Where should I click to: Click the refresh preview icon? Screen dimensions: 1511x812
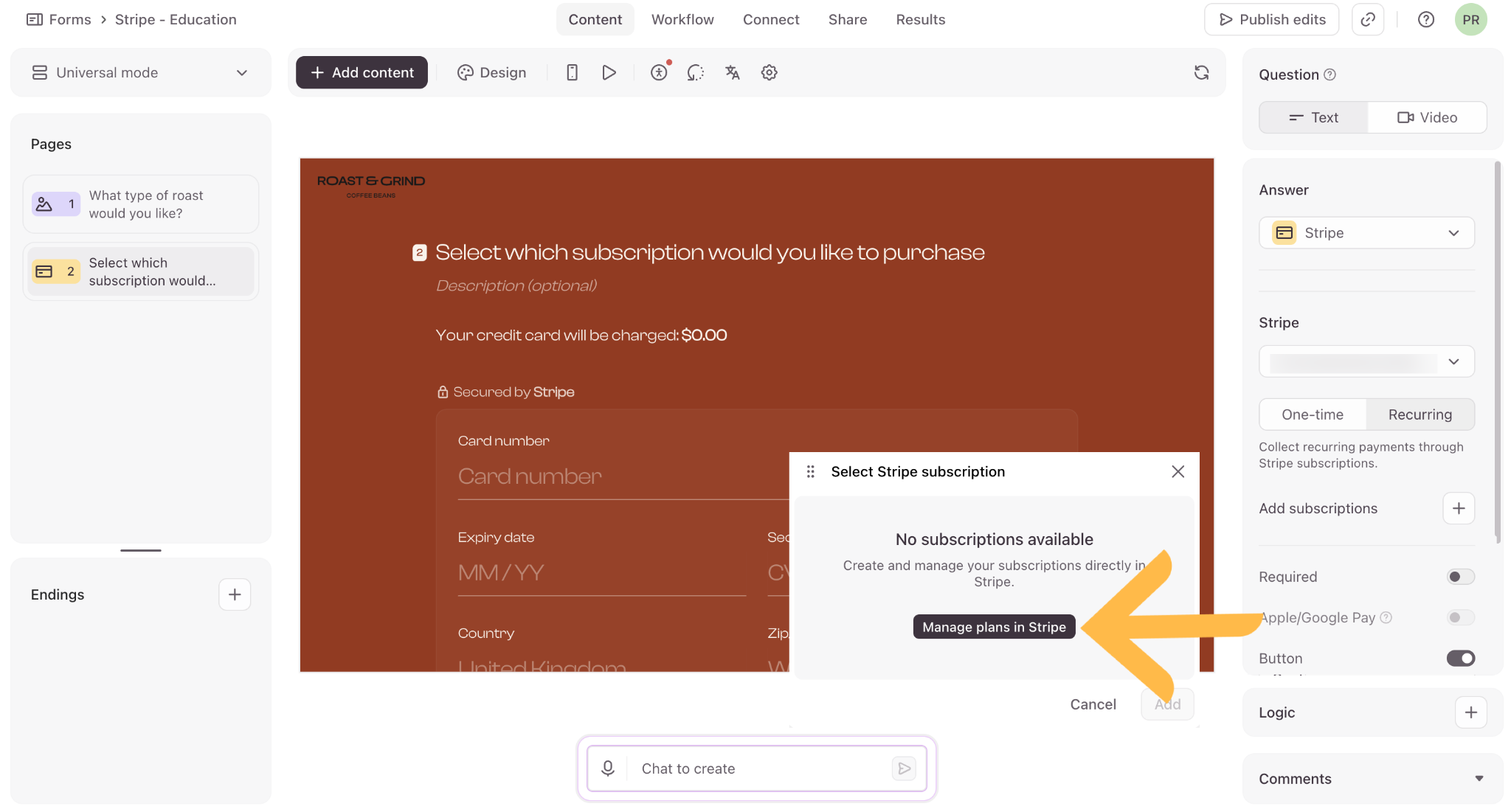pyautogui.click(x=1202, y=72)
